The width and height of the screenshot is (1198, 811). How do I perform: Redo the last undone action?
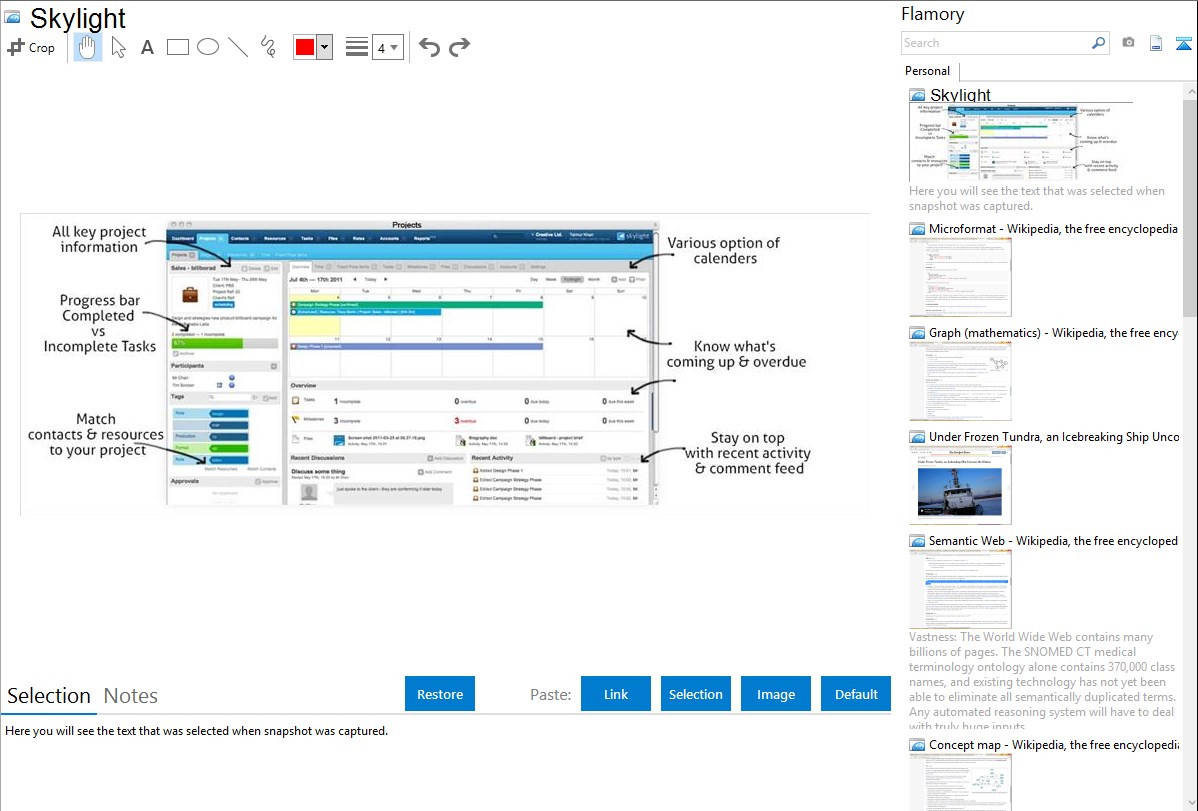coord(459,47)
